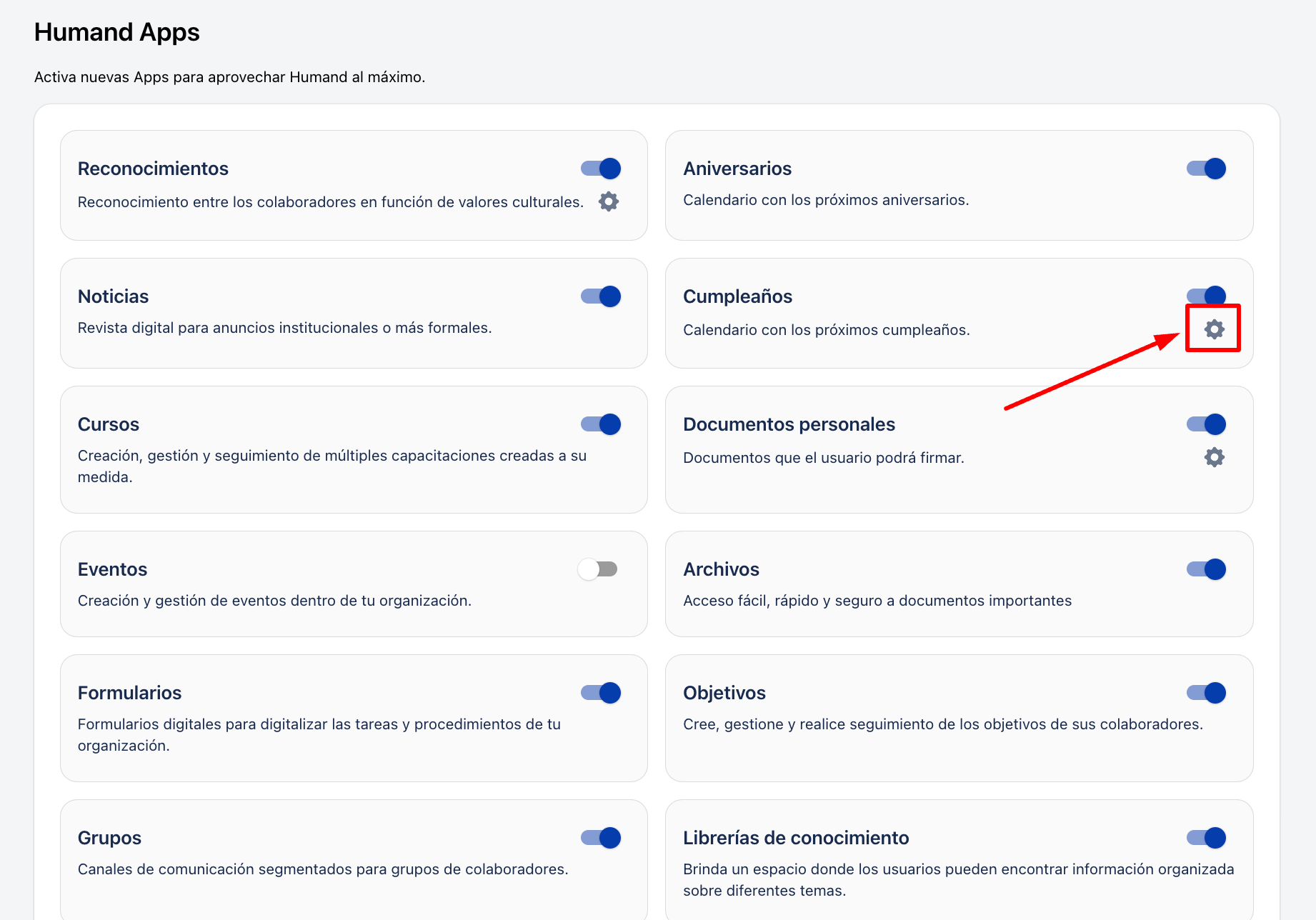Disable the Archivos toggle switch

(1206, 569)
